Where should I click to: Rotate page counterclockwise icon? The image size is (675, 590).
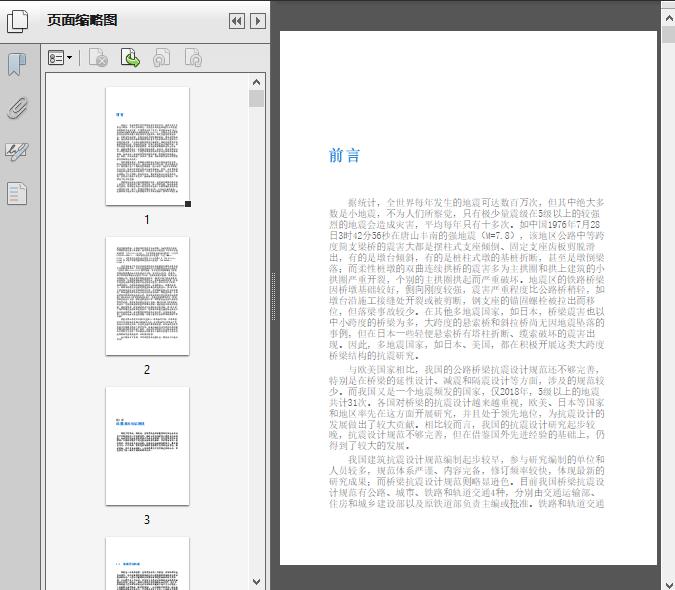coord(161,59)
